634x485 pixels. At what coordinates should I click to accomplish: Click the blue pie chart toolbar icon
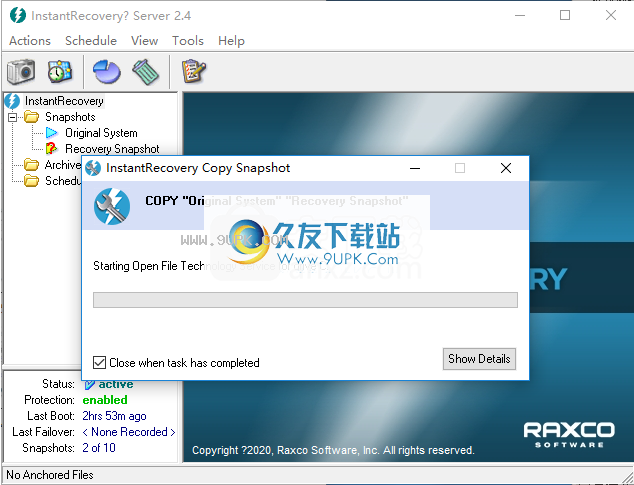pyautogui.click(x=107, y=72)
